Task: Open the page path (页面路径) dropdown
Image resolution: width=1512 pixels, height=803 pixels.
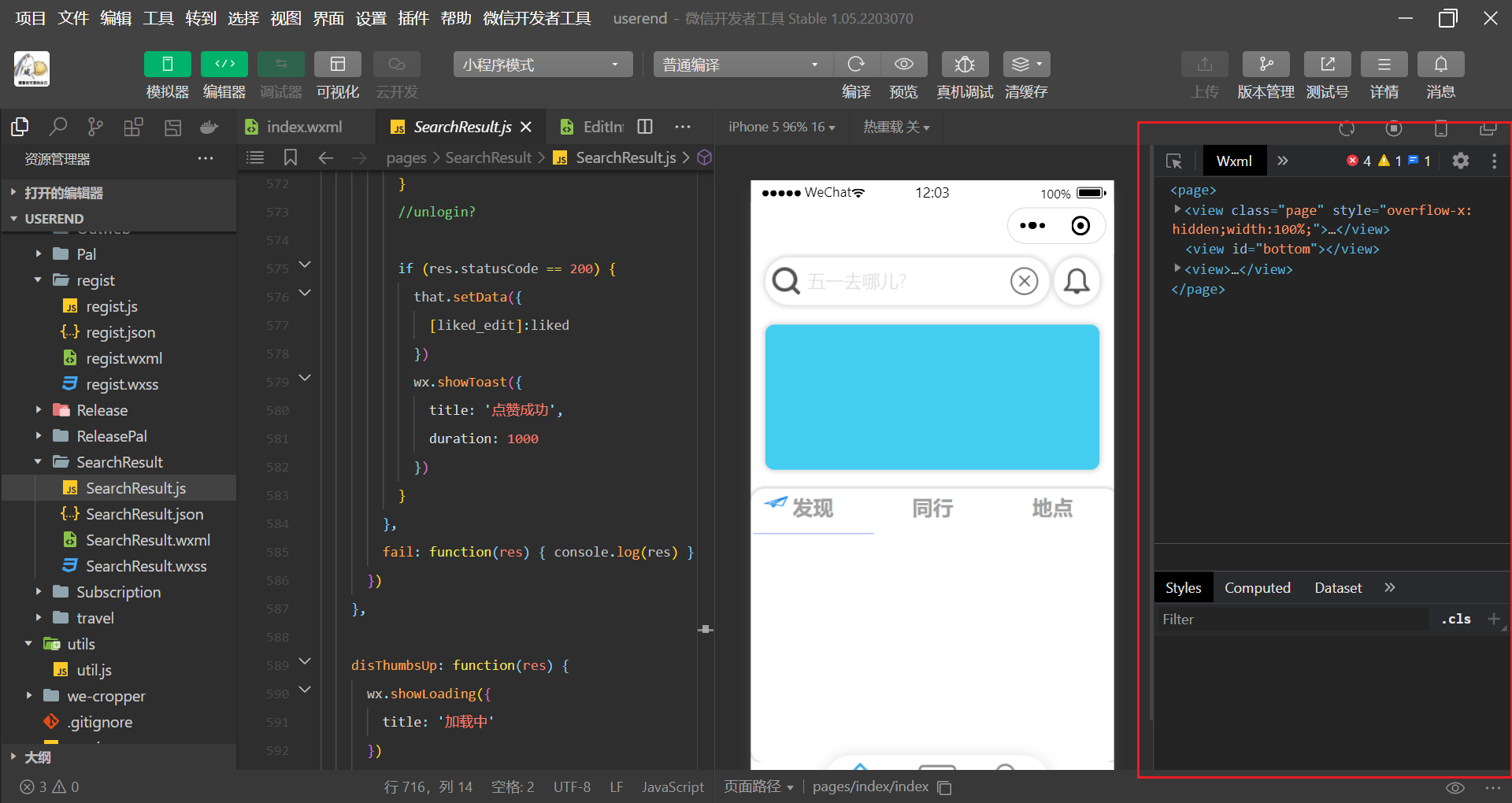Action: [758, 786]
